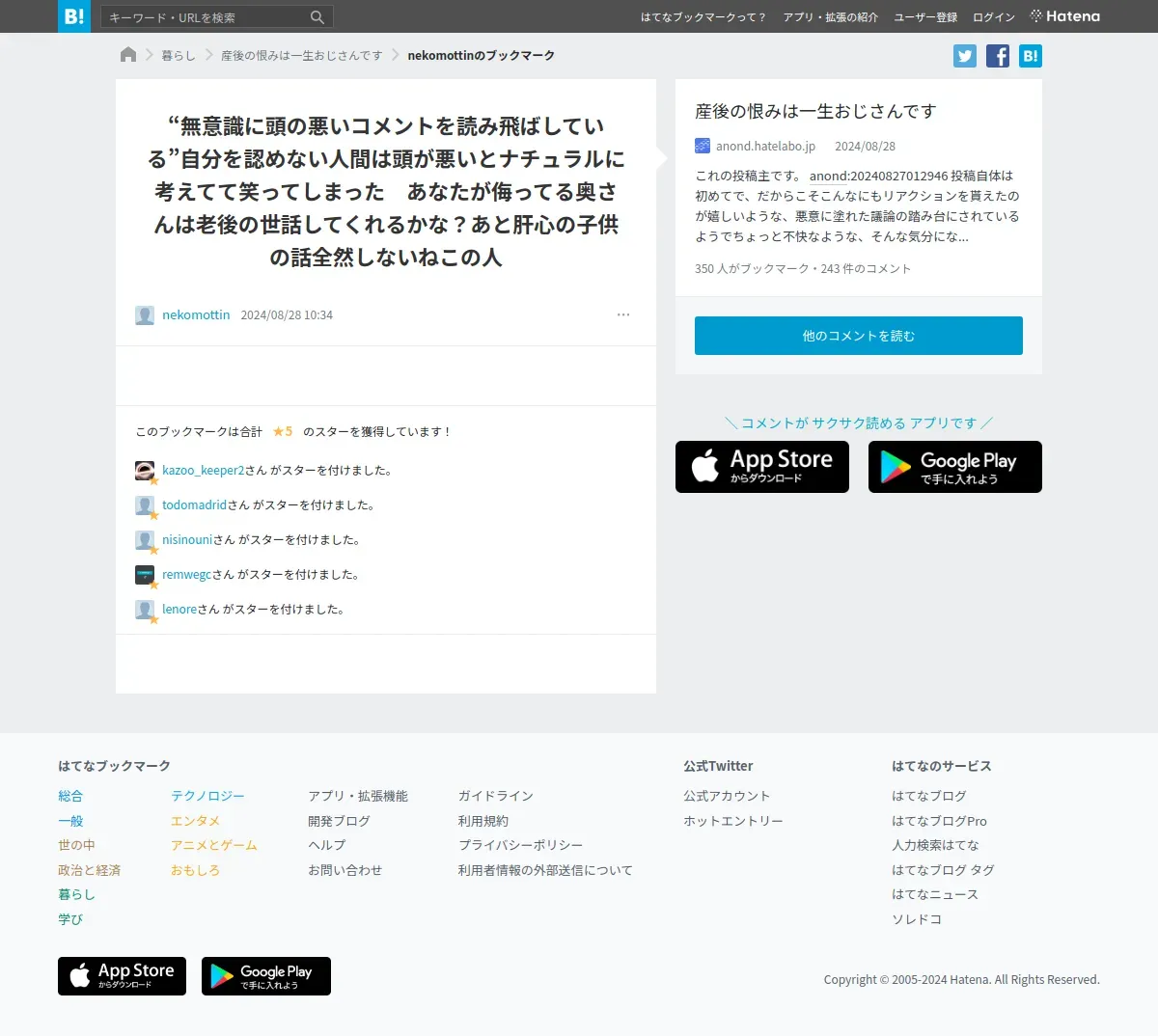Open the 暮らし footer category
Screen dimensions: 1158x1036
pos(76,895)
